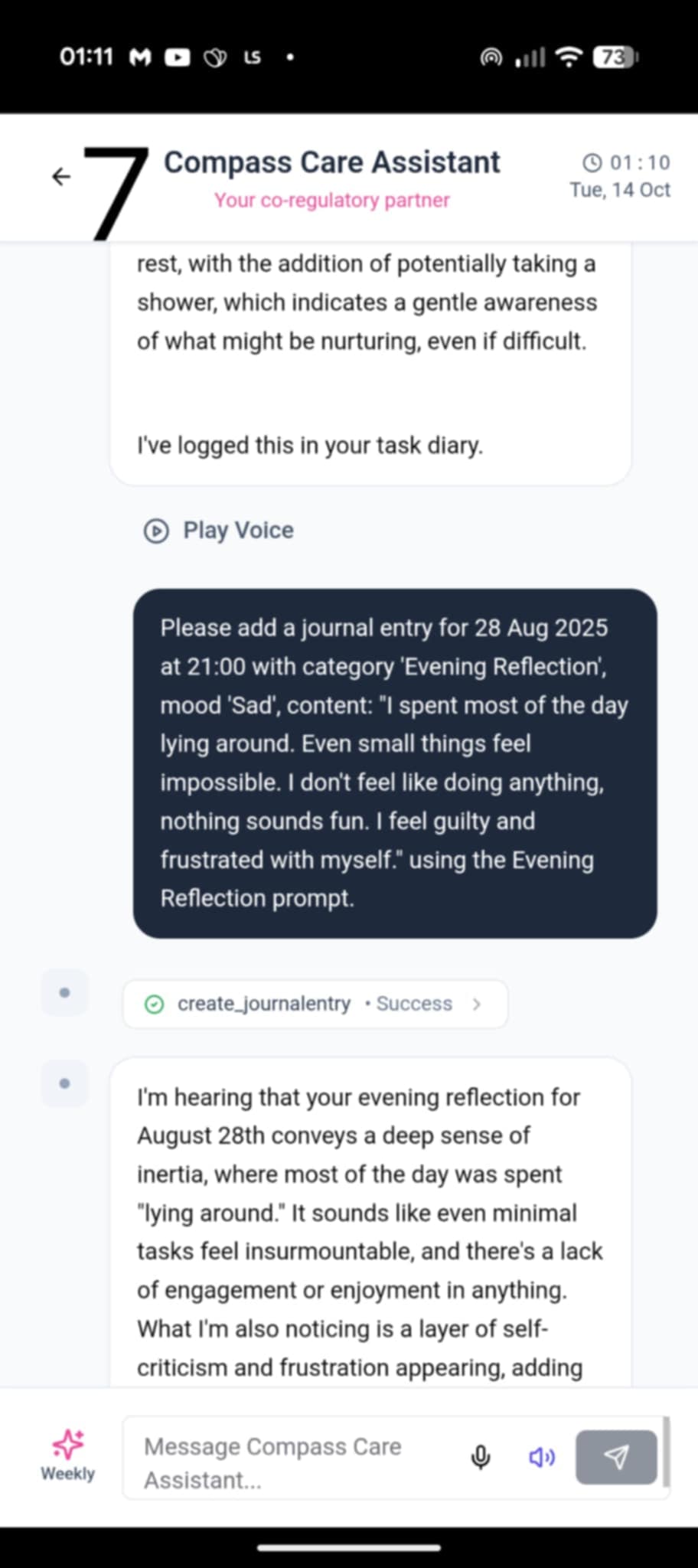Screen dimensions: 698x1568
Task: Tap the back arrow icon
Action: (x=61, y=177)
